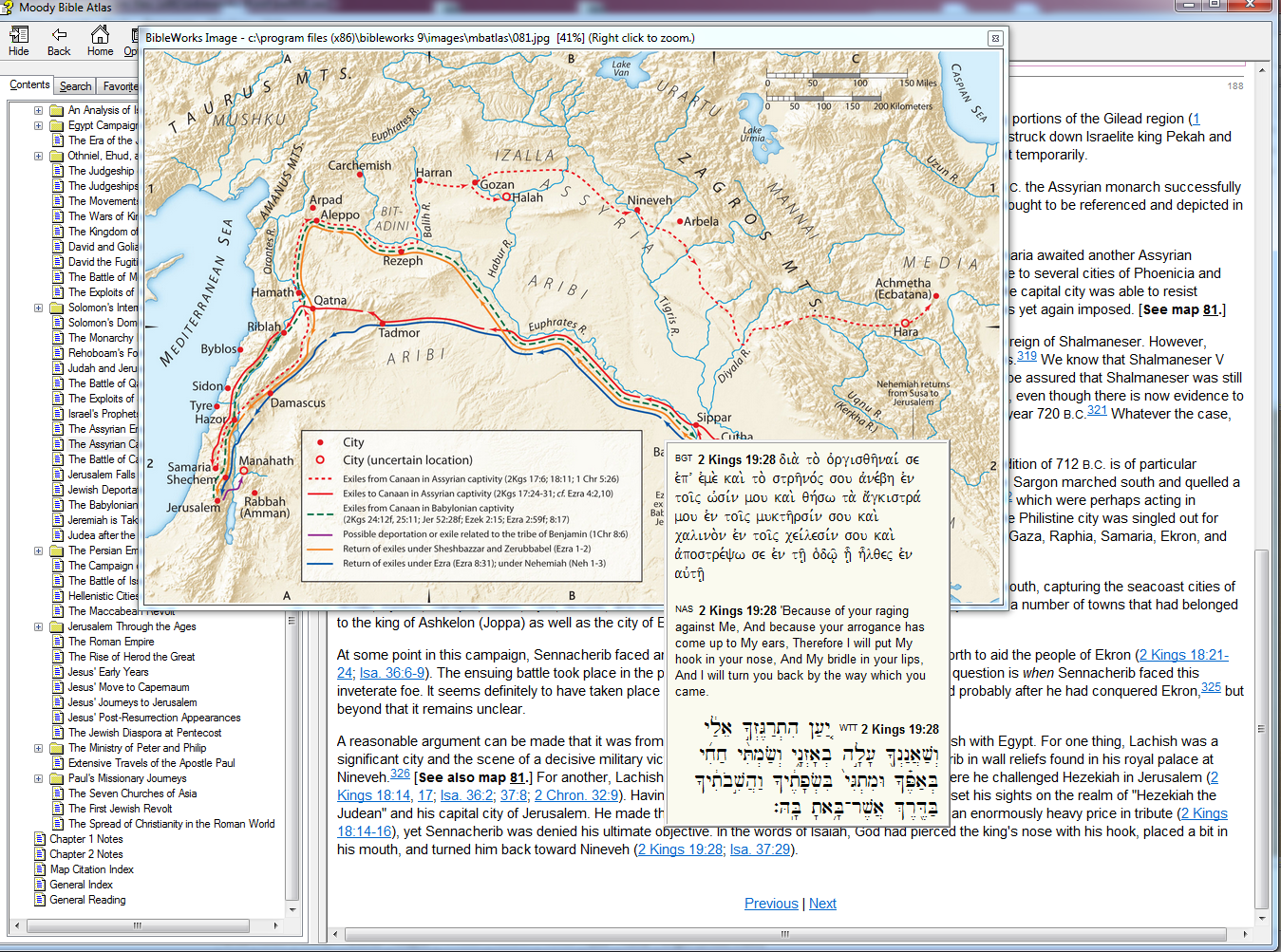This screenshot has width=1281, height=952.
Task: Follow the Next page link
Action: pyautogui.click(x=822, y=904)
